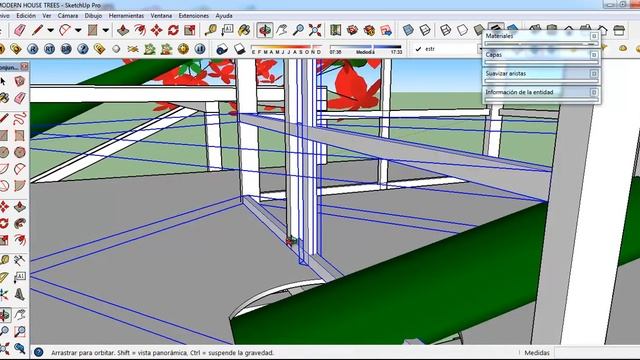640x360 pixels.
Task: Select the Offset tool in top toolbar
Action: click(140, 30)
